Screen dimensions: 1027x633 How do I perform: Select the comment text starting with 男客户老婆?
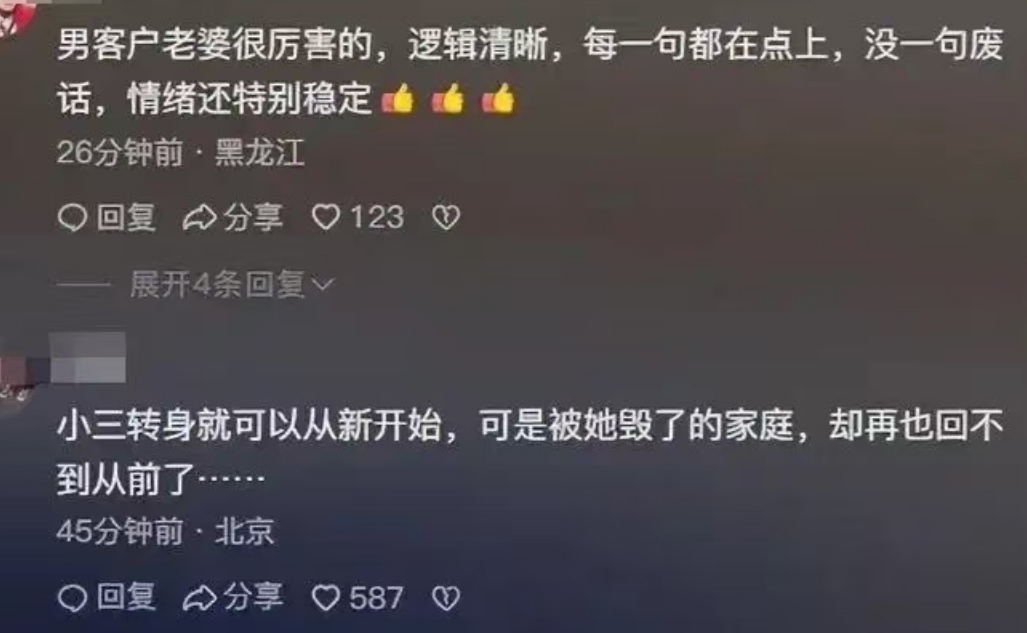pos(530,72)
